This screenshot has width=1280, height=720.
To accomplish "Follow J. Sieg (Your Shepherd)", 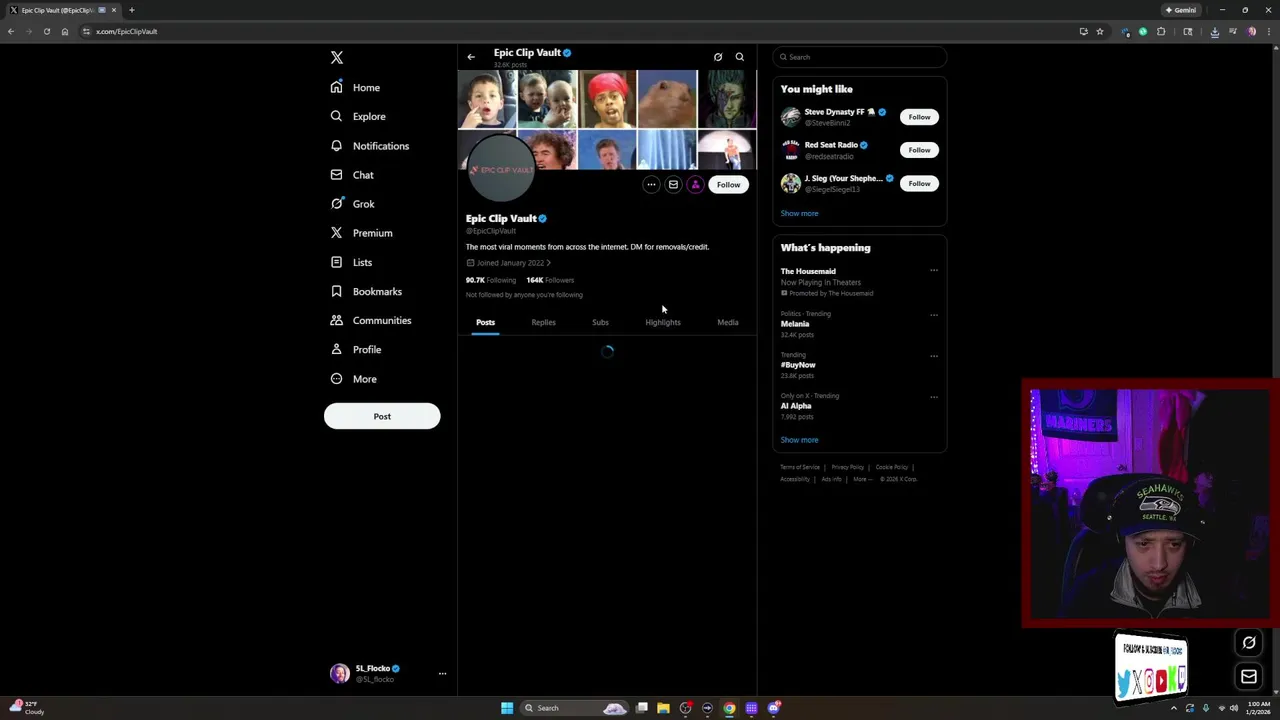I will click(919, 183).
